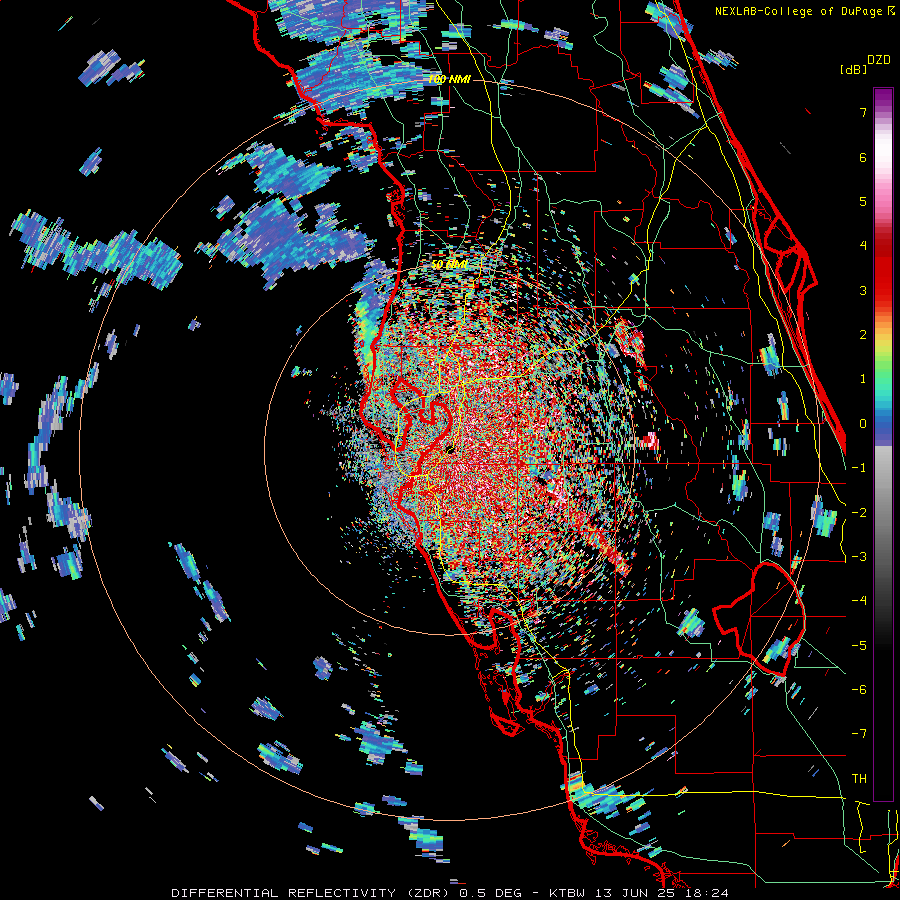Click the 50 NMI range ring label
Viewport: 900px width, 900px height.
pos(449,265)
